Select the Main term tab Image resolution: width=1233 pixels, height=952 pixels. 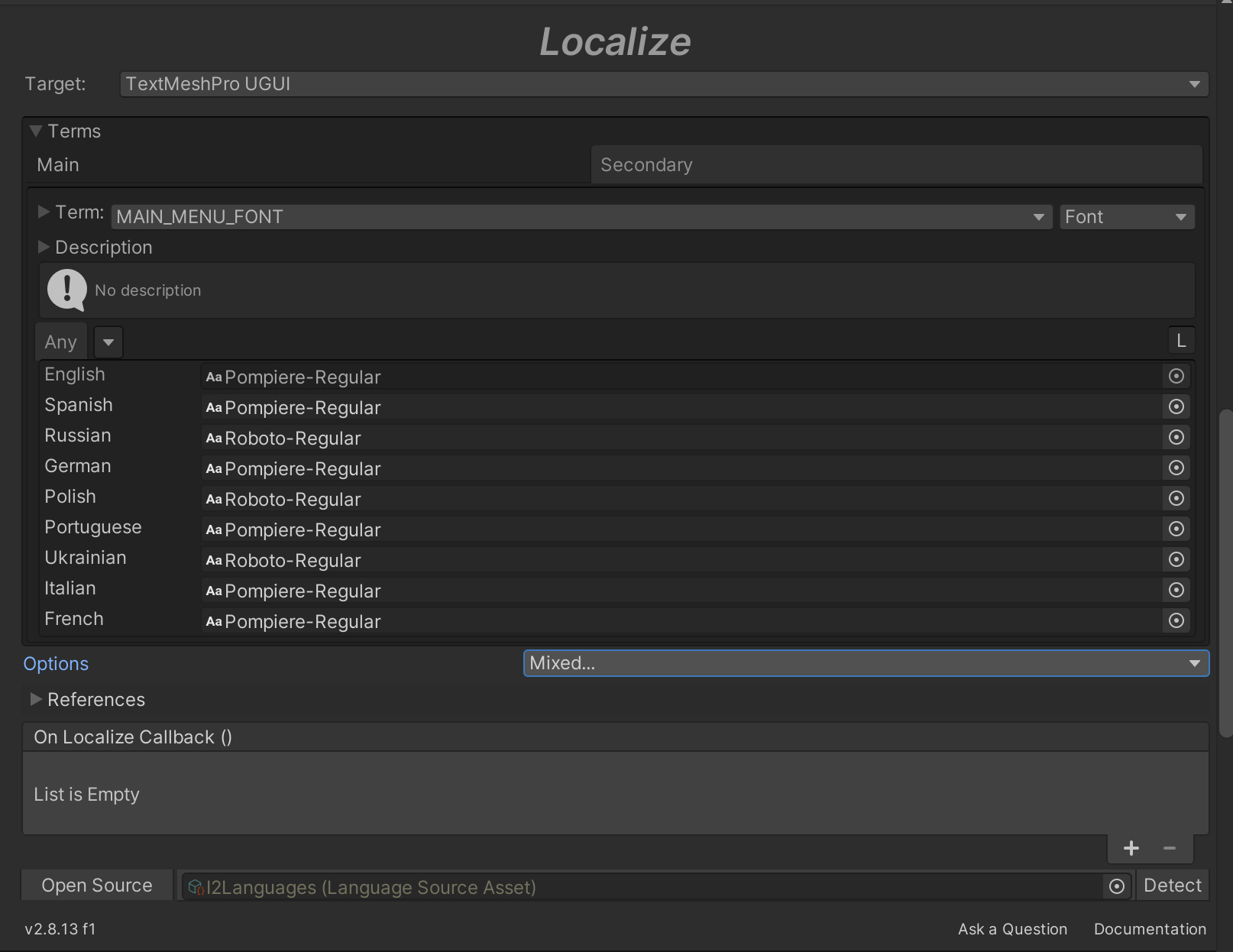(306, 165)
